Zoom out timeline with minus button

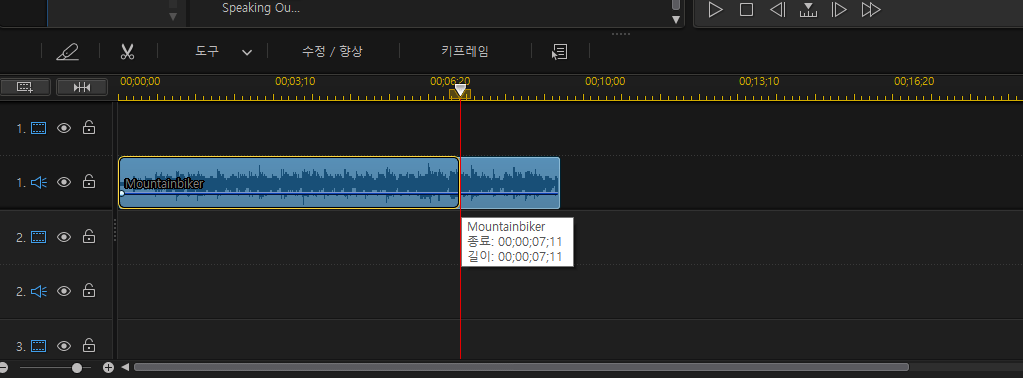coord(3,368)
